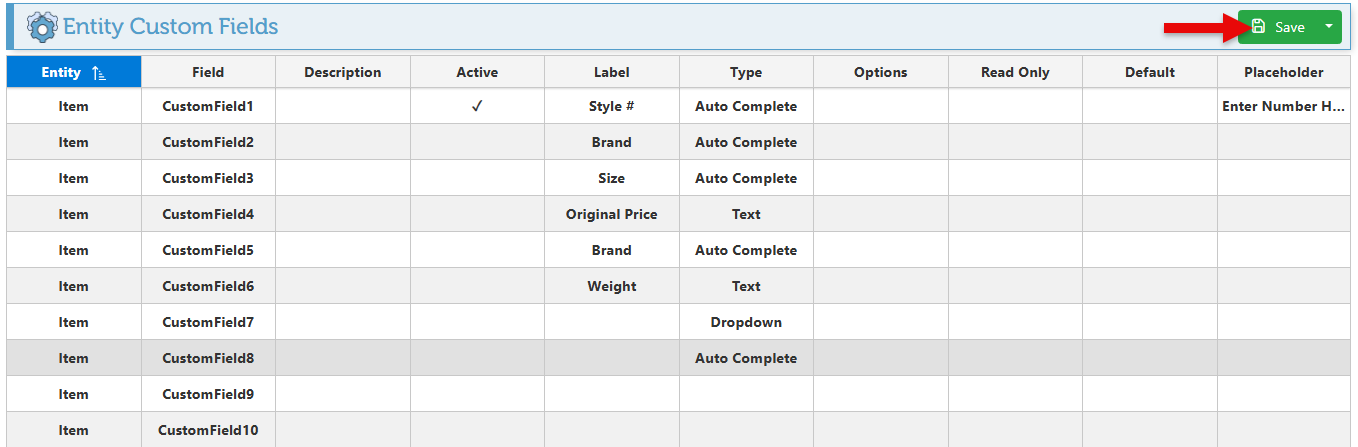Click the sort ascending icon in Entity header
This screenshot has width=1358, height=447.
[98, 73]
